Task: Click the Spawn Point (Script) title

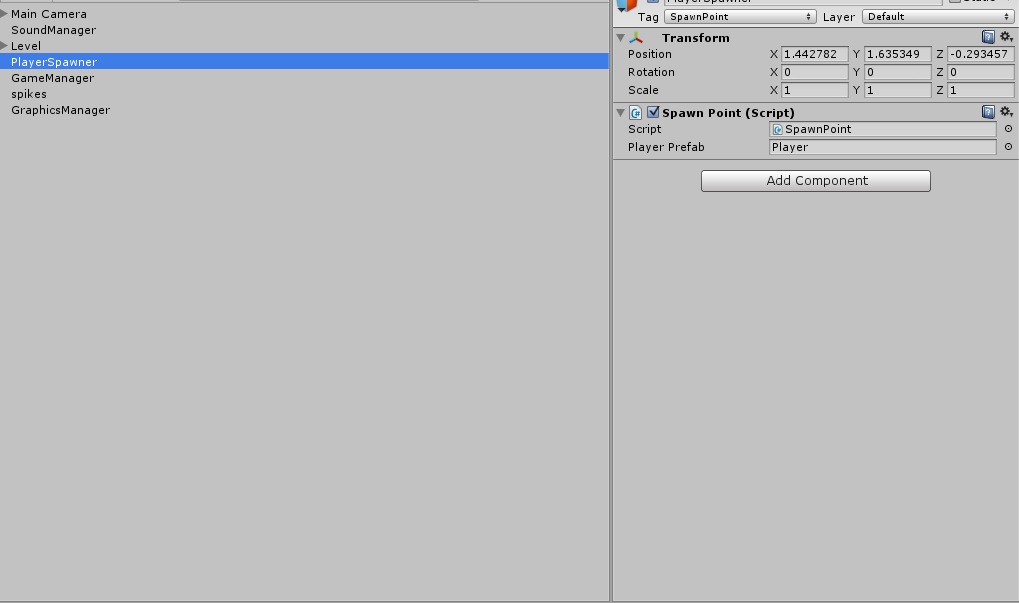Action: 728,113
